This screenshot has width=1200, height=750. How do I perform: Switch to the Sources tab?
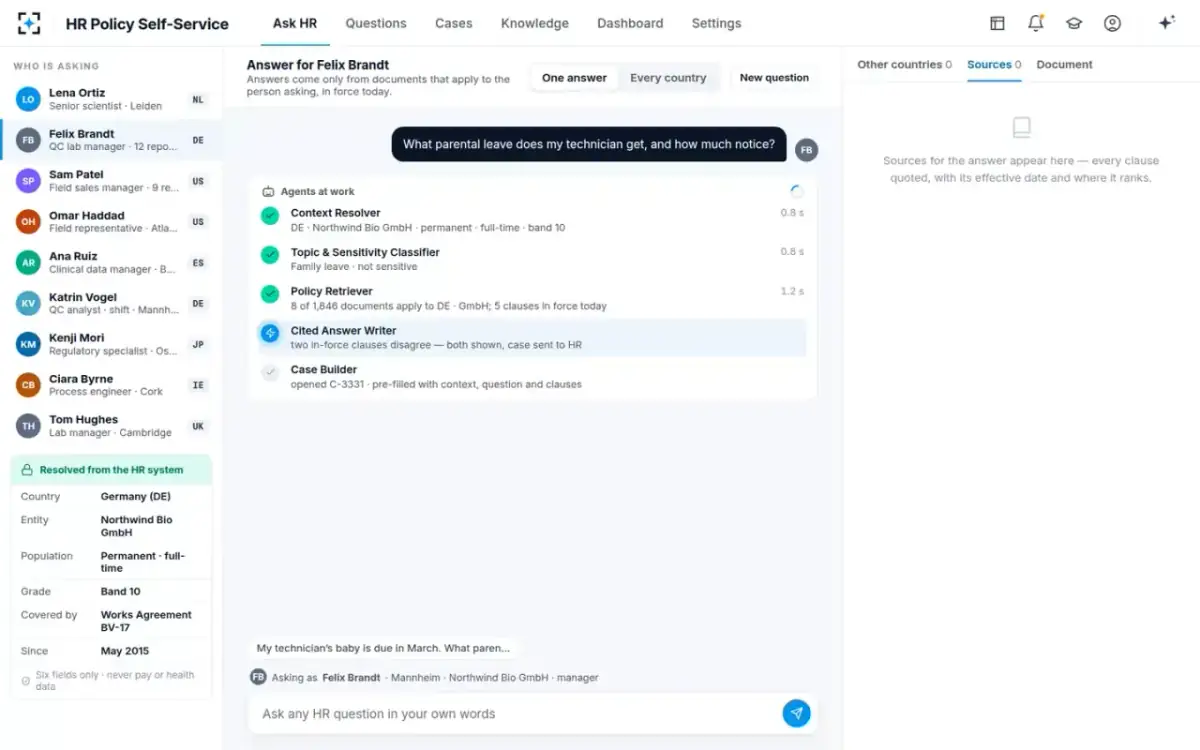994,64
